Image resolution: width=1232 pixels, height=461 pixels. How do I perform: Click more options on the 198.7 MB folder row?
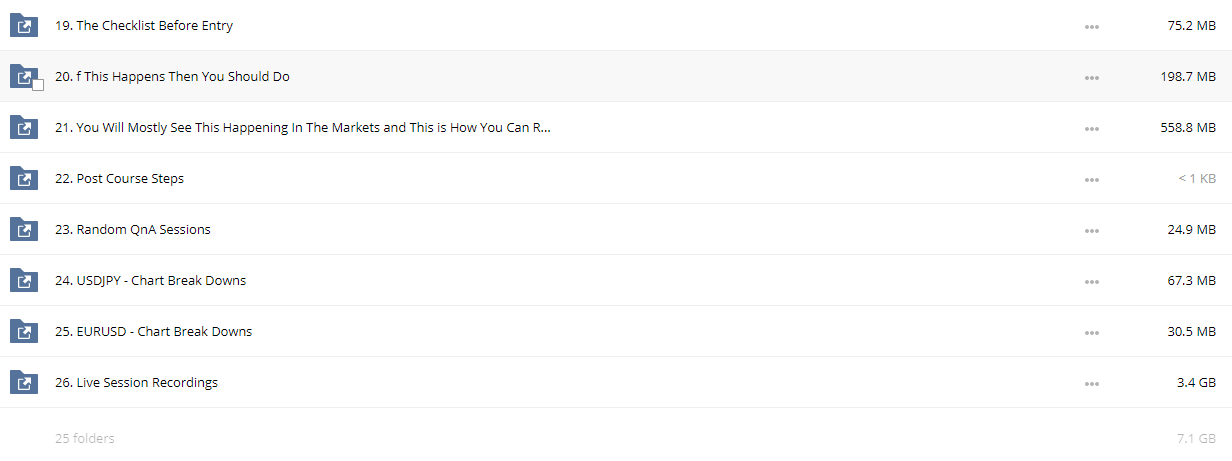pos(1091,77)
